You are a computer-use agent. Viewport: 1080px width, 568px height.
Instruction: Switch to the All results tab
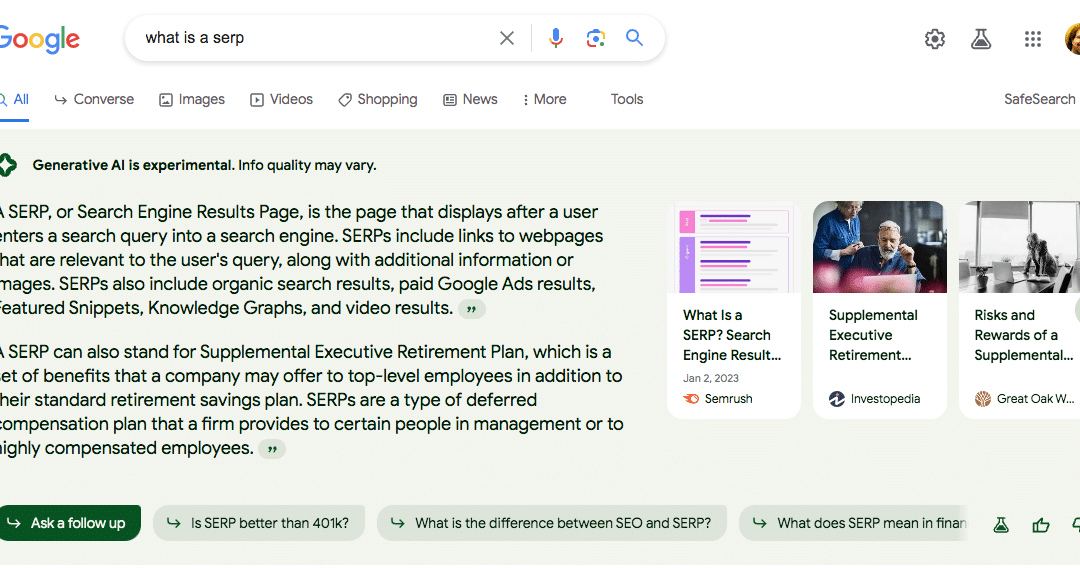point(14,100)
